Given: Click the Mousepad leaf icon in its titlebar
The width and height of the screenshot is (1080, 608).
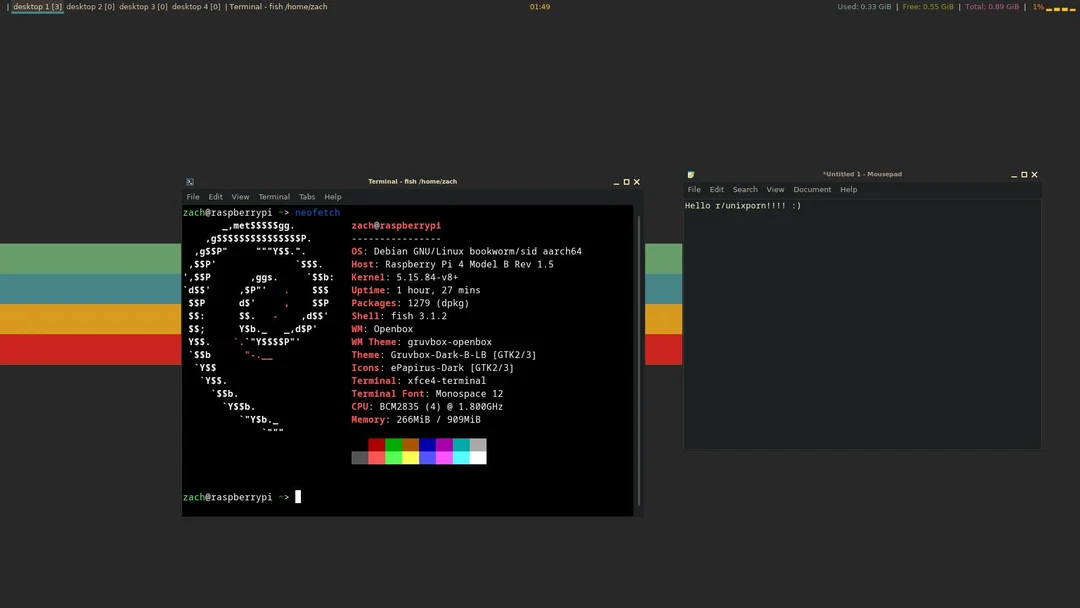Looking at the screenshot, I should point(691,174).
